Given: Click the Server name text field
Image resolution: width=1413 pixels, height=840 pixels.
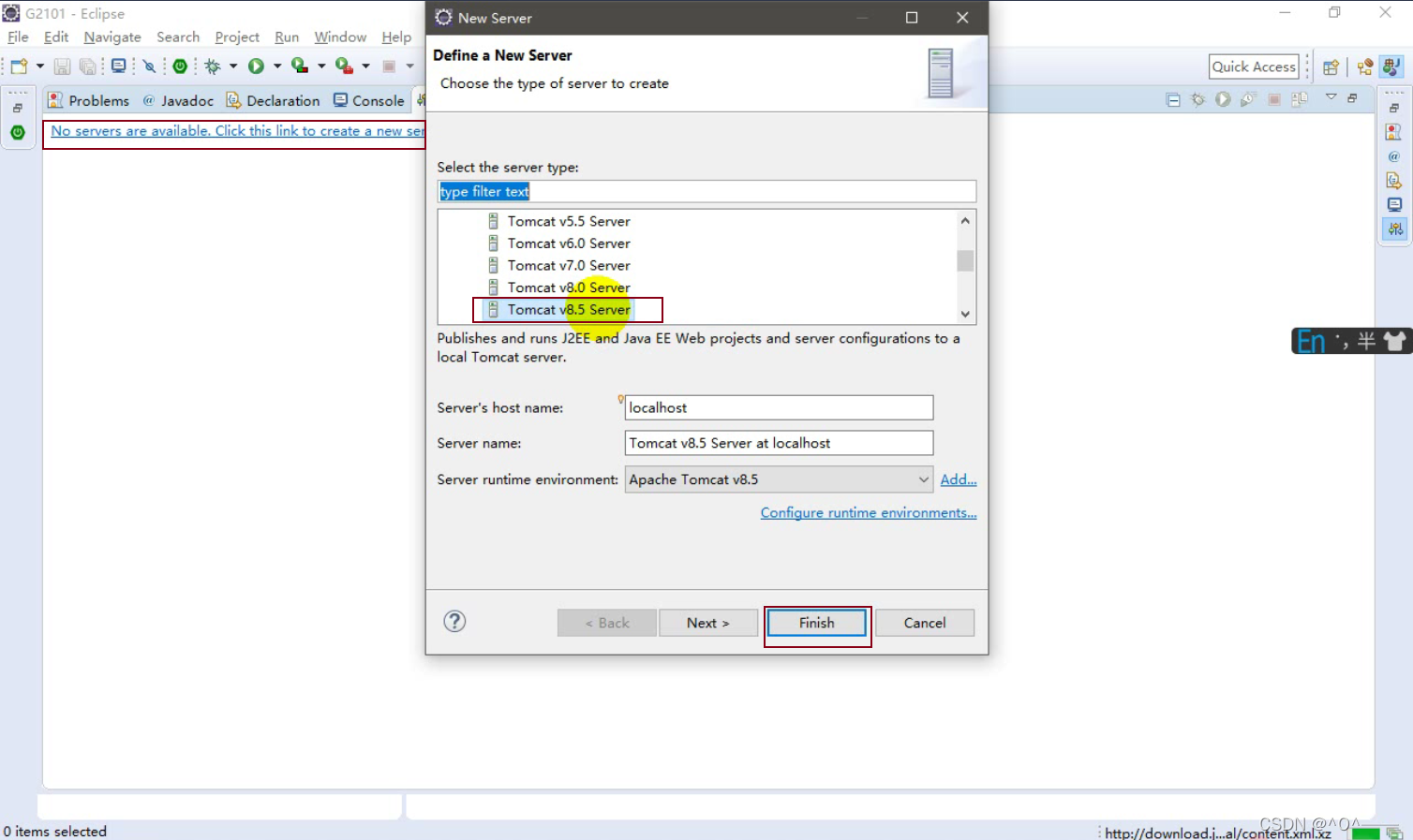Looking at the screenshot, I should (779, 443).
